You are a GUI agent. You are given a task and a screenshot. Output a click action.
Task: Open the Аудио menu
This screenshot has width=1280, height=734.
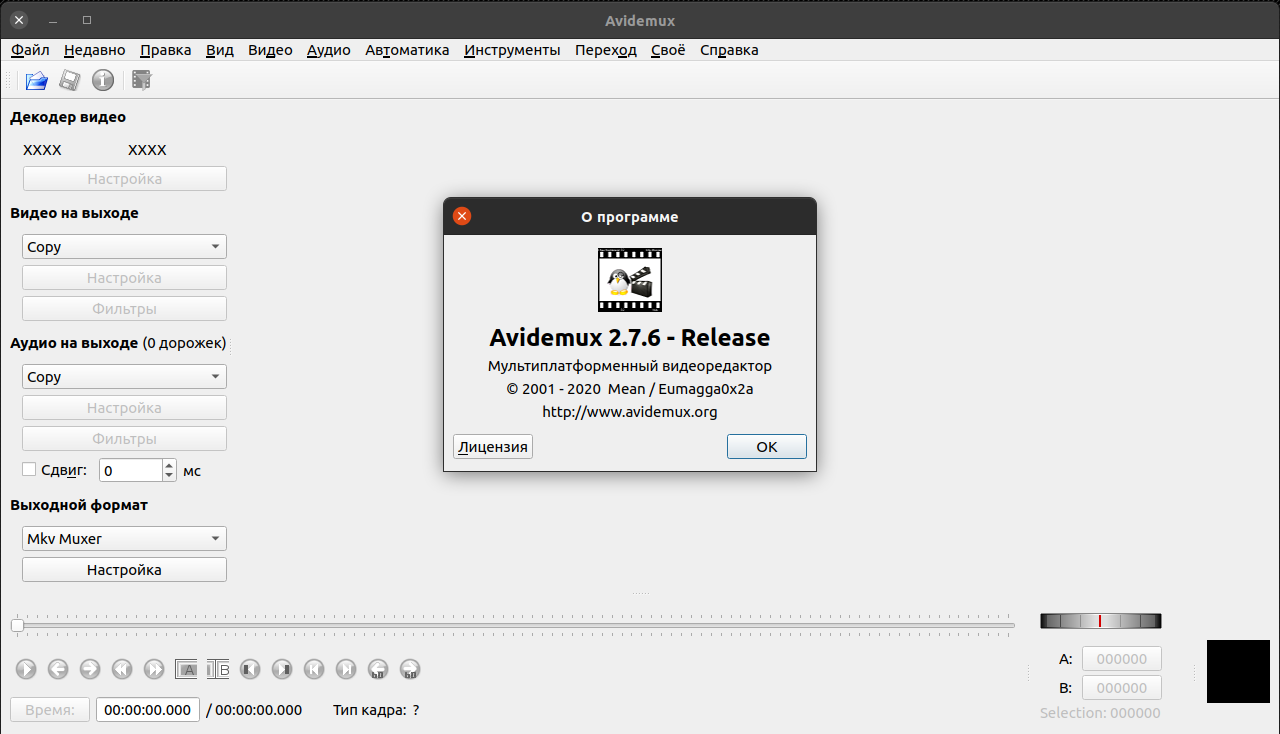click(329, 50)
